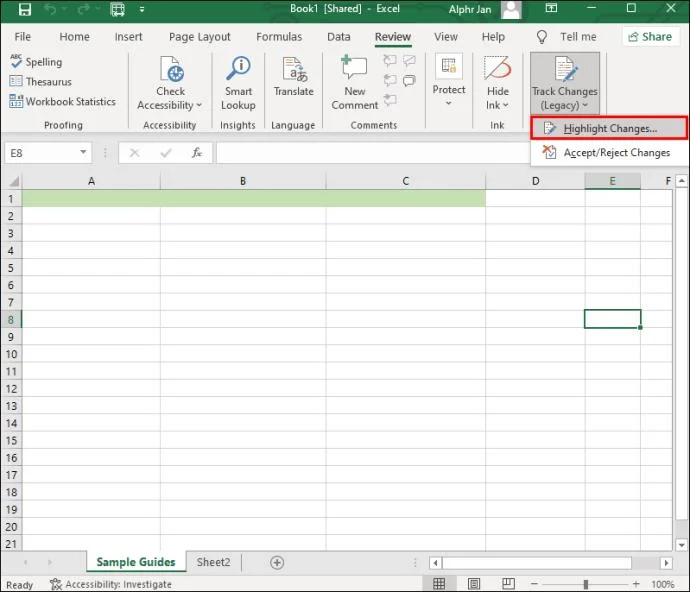Switch to the Page Layout tab
This screenshot has width=690, height=592.
199,37
